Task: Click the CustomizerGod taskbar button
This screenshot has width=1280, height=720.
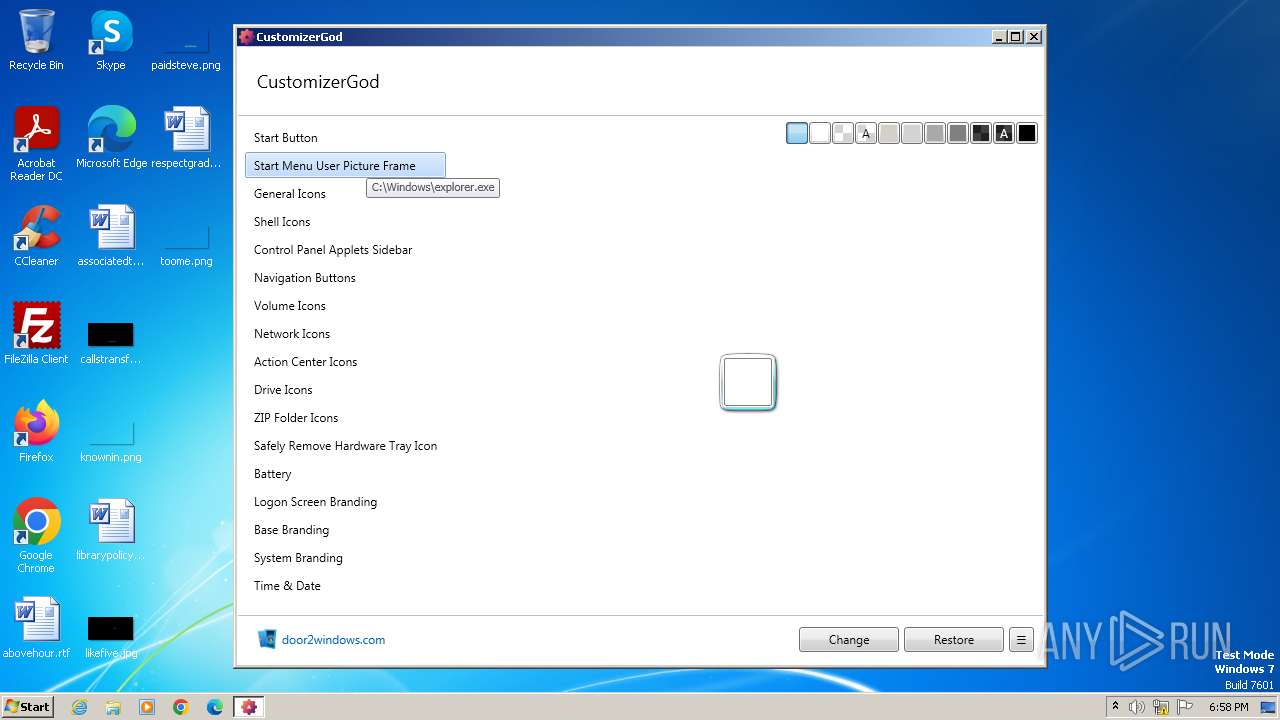Action: (x=249, y=707)
